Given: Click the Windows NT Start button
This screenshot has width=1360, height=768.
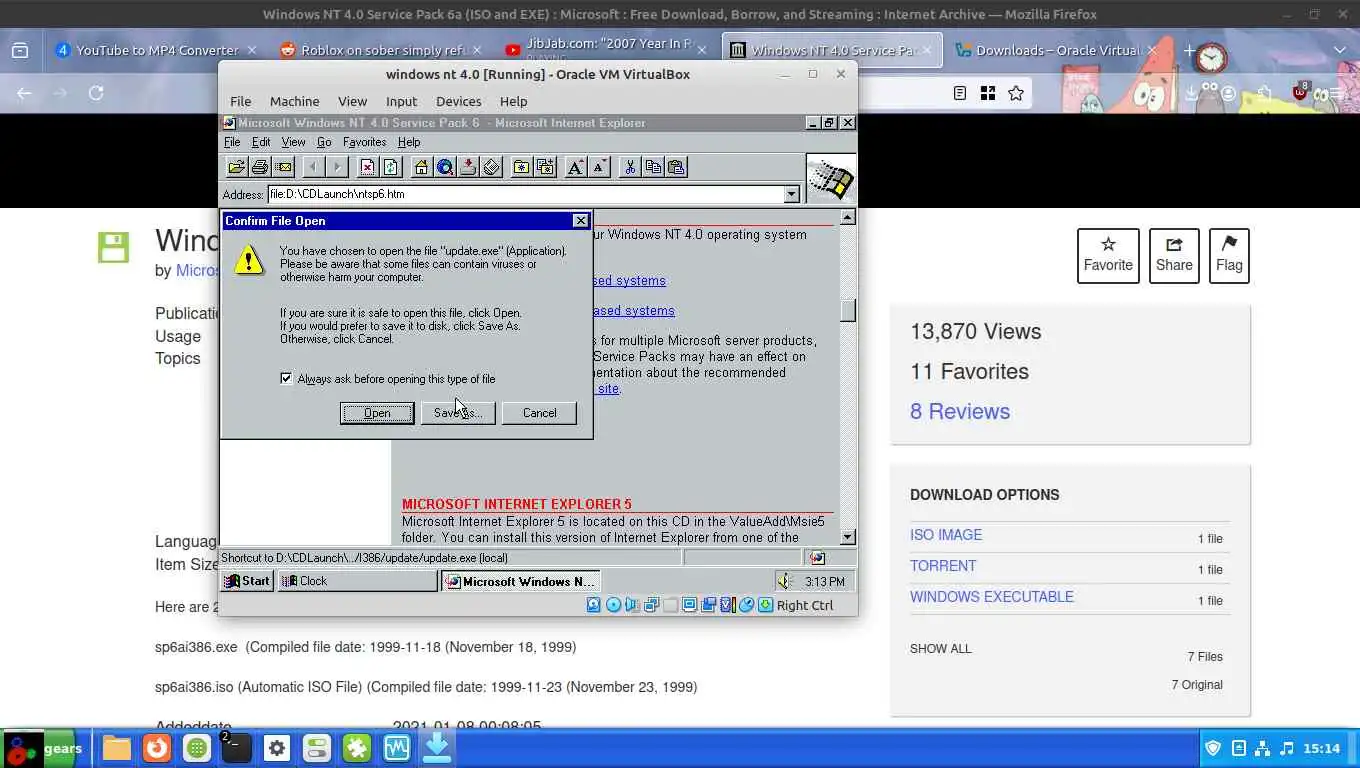Looking at the screenshot, I should click(247, 581).
